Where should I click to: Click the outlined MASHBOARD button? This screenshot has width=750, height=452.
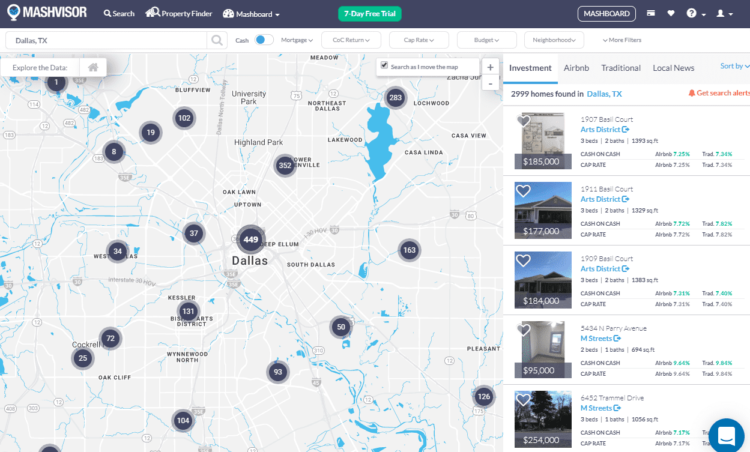click(607, 13)
